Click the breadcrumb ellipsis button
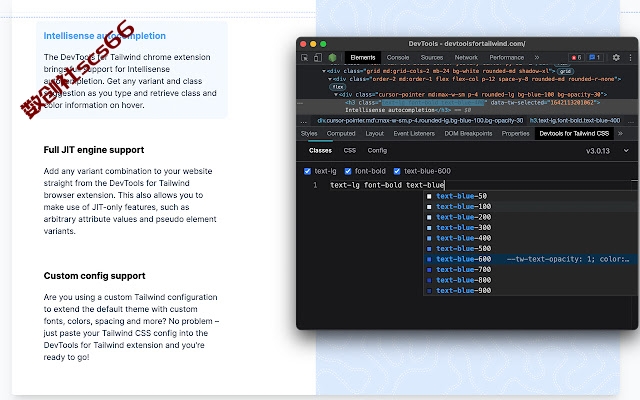 (x=303, y=121)
